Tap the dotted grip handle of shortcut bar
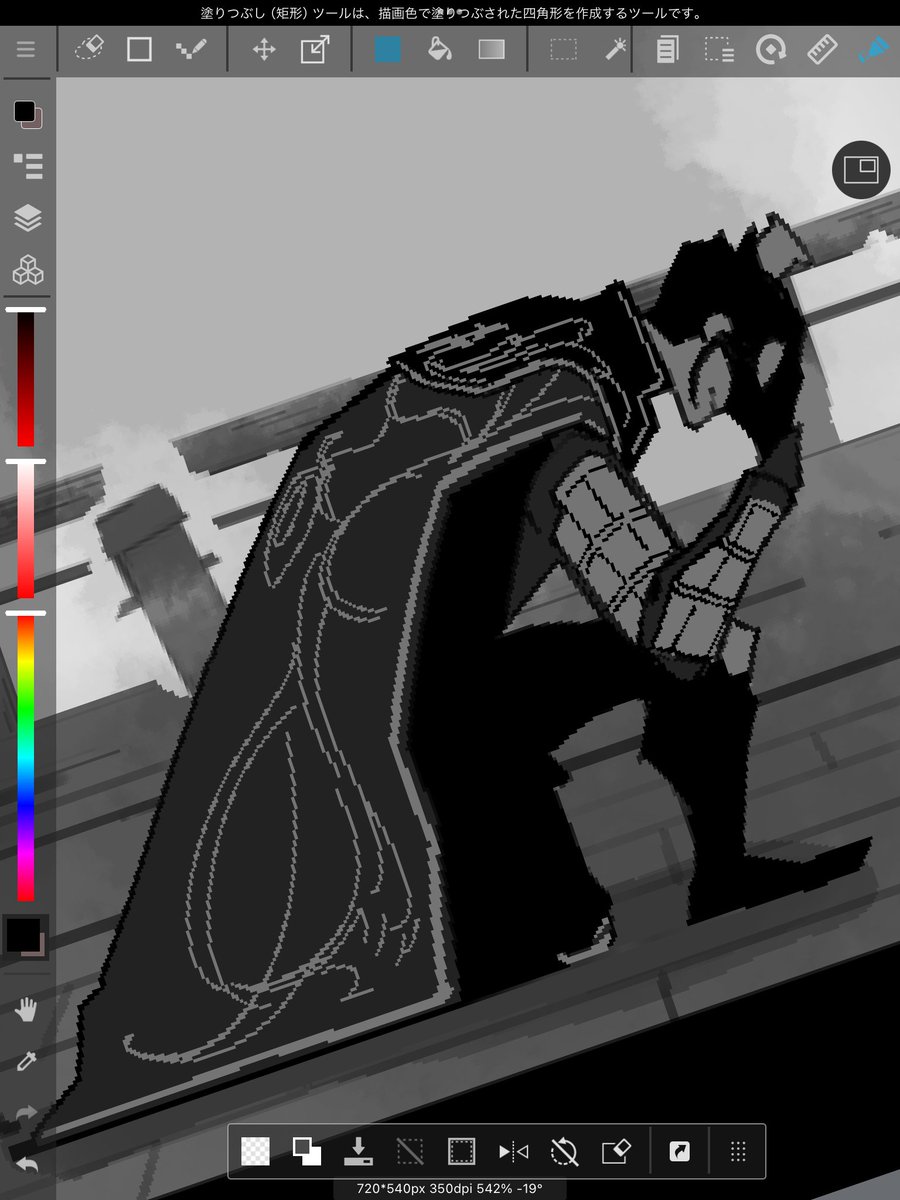 pos(738,1152)
